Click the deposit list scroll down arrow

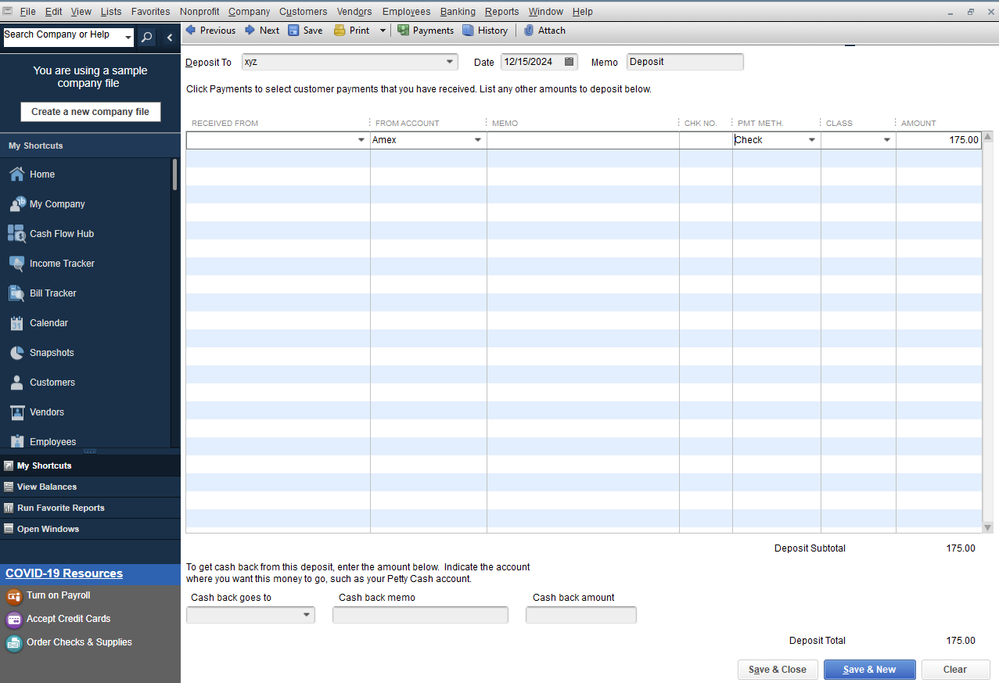tap(988, 528)
